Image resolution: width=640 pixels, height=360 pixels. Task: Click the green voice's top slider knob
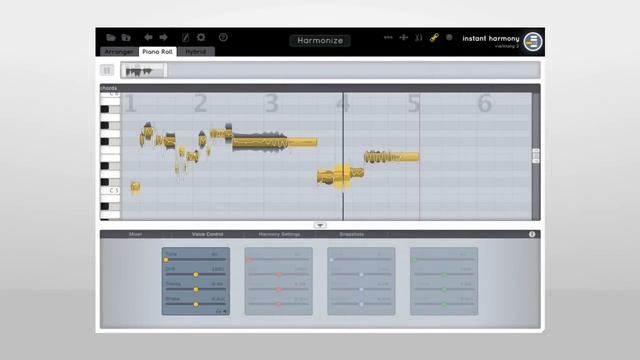click(415, 260)
